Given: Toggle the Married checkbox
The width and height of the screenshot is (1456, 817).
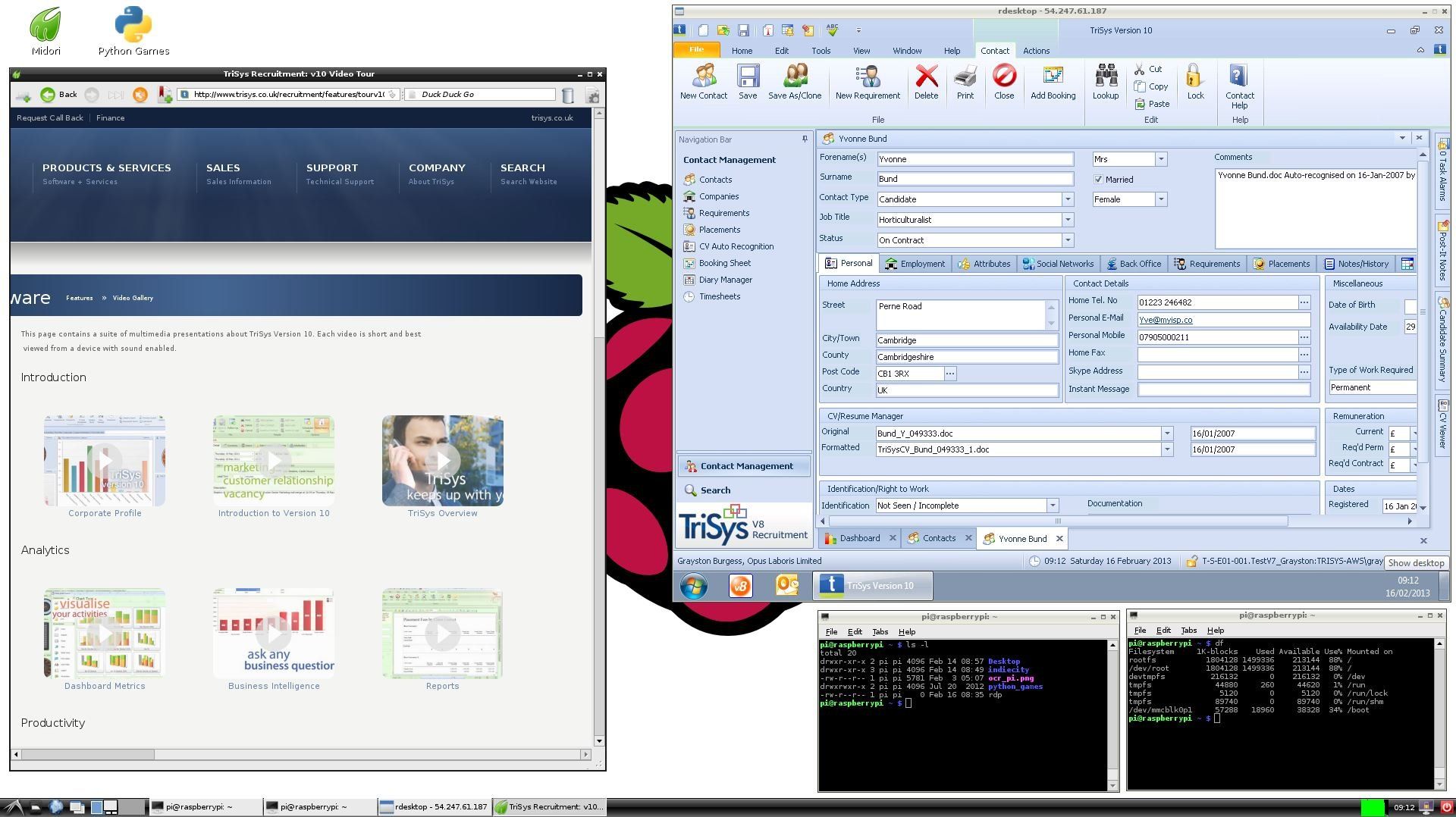Looking at the screenshot, I should [x=1098, y=180].
